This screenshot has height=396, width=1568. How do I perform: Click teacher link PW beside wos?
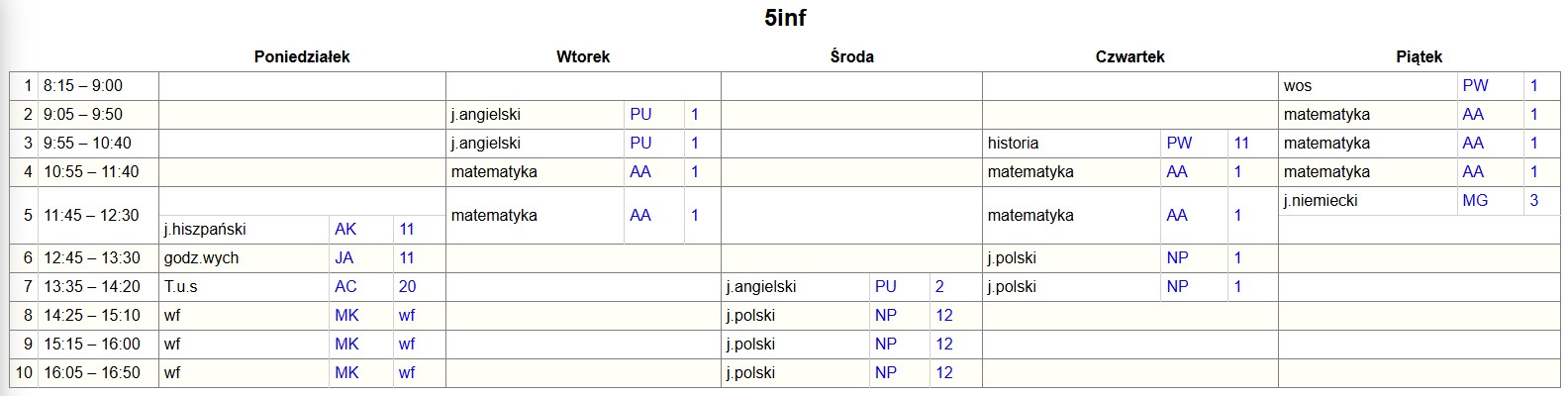point(1475,86)
